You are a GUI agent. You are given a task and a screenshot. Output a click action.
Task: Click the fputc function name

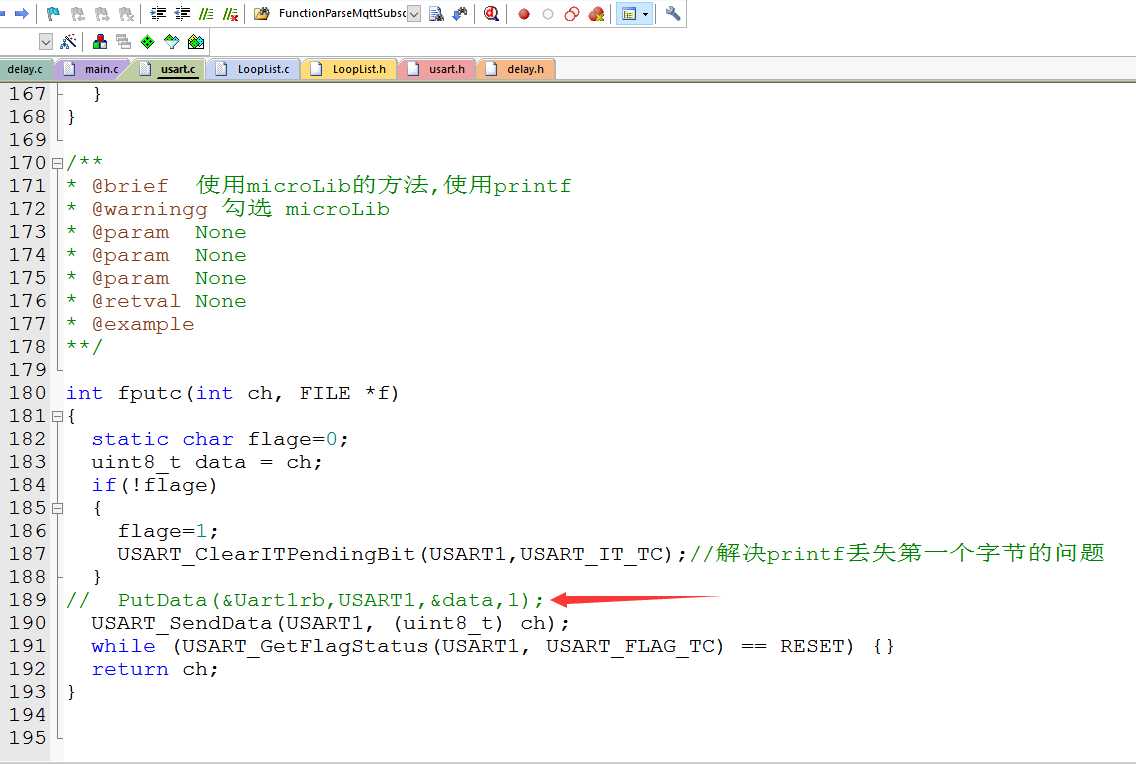(x=151, y=393)
